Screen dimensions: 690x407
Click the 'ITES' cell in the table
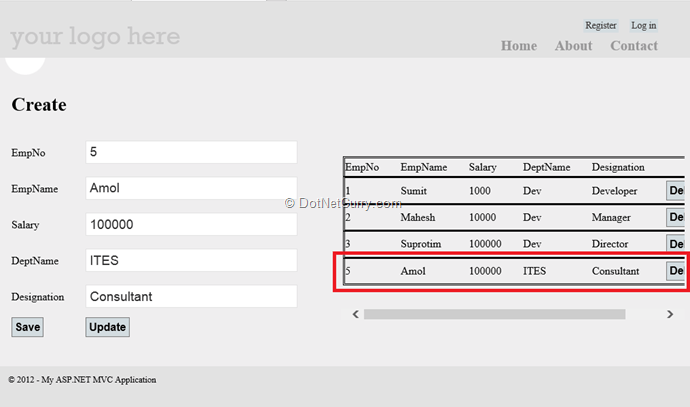[534, 271]
